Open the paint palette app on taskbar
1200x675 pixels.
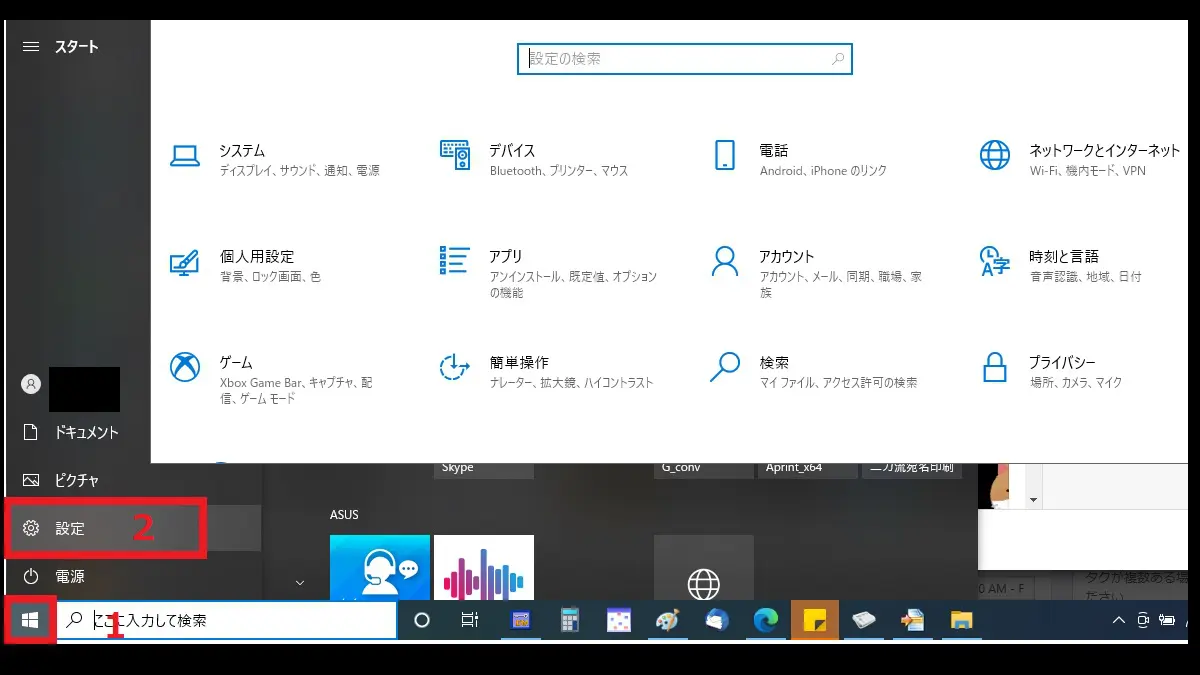(666, 621)
